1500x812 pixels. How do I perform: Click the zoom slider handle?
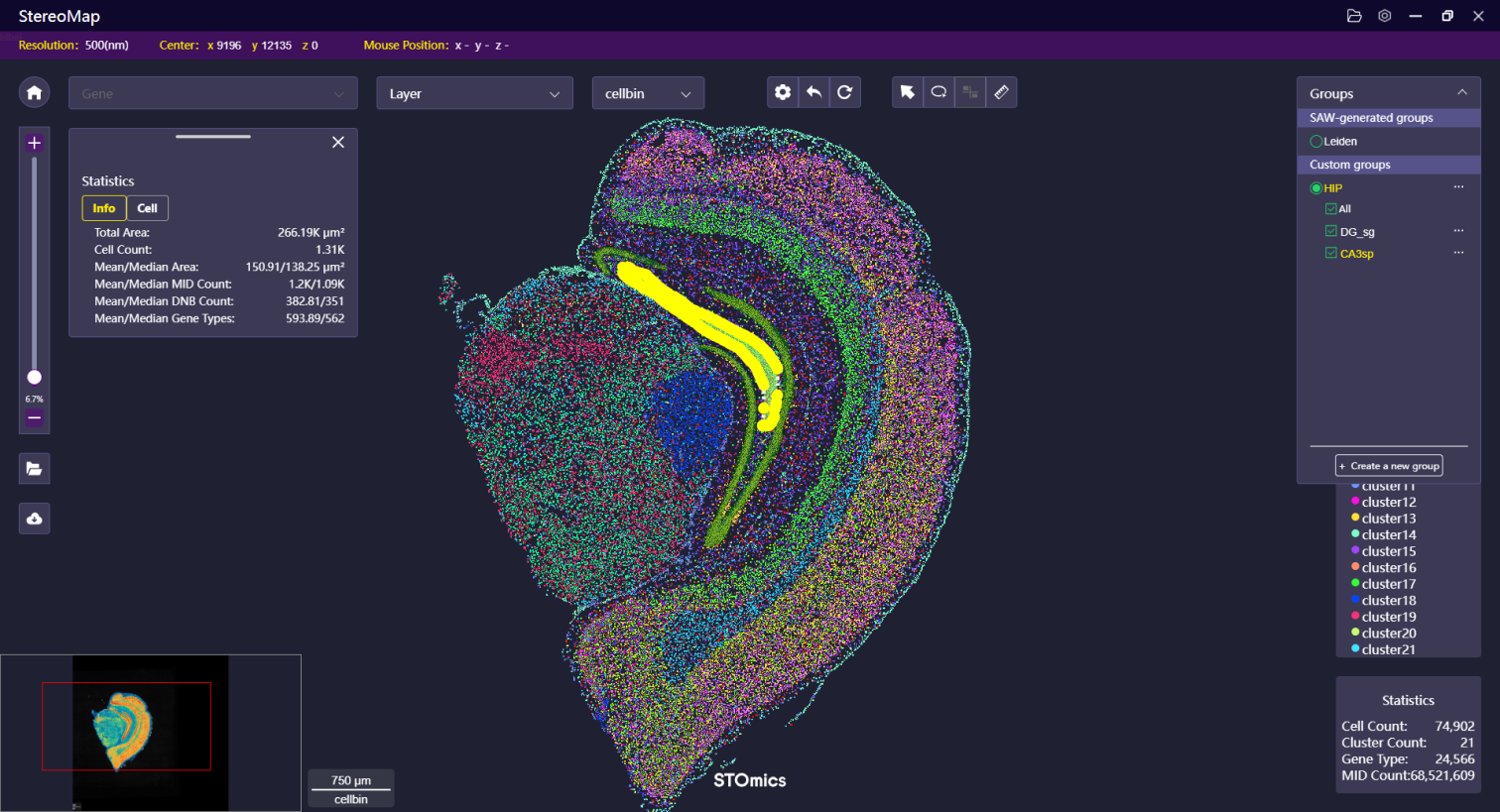coord(34,377)
